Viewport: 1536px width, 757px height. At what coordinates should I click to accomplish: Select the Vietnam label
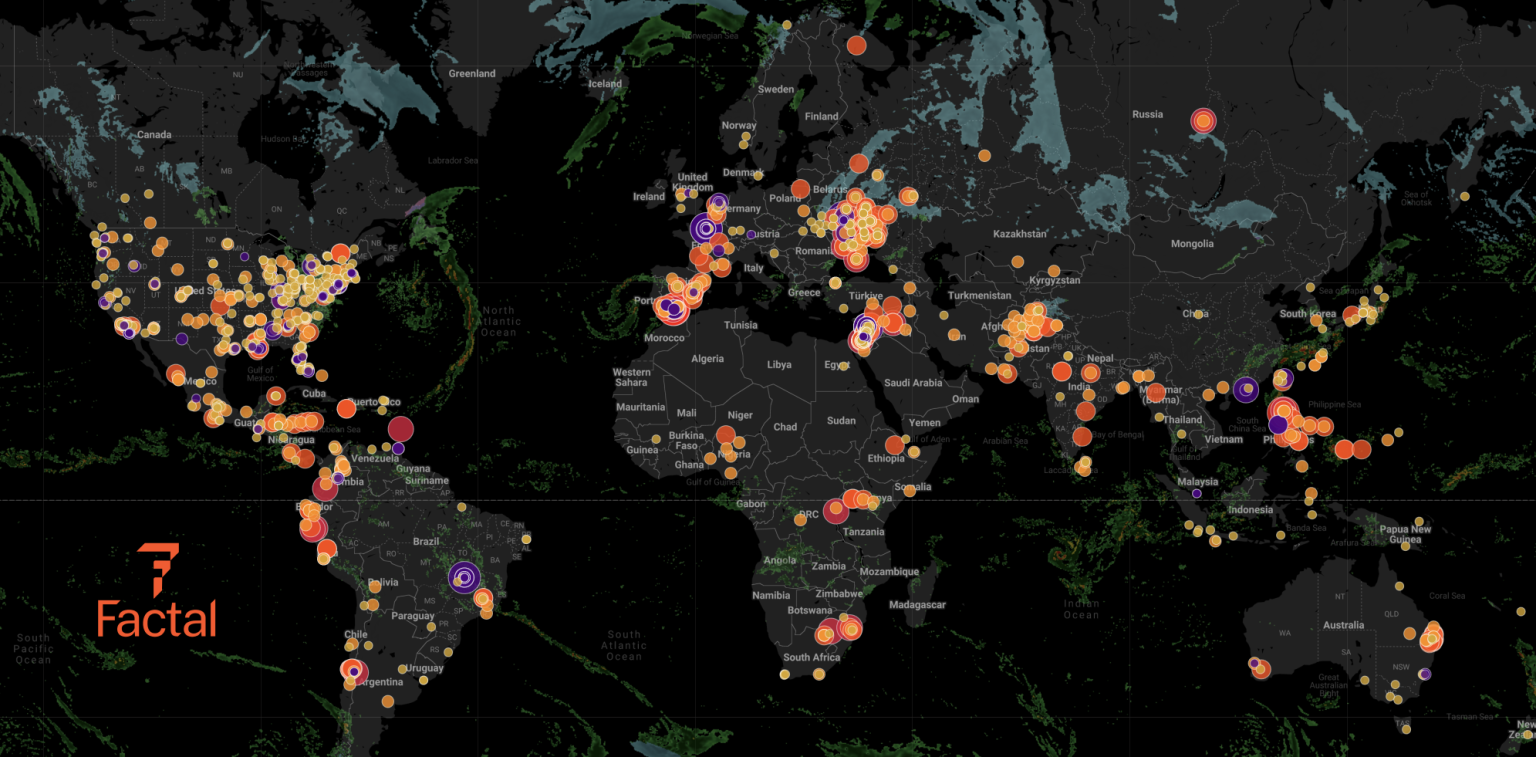pyautogui.click(x=1224, y=439)
